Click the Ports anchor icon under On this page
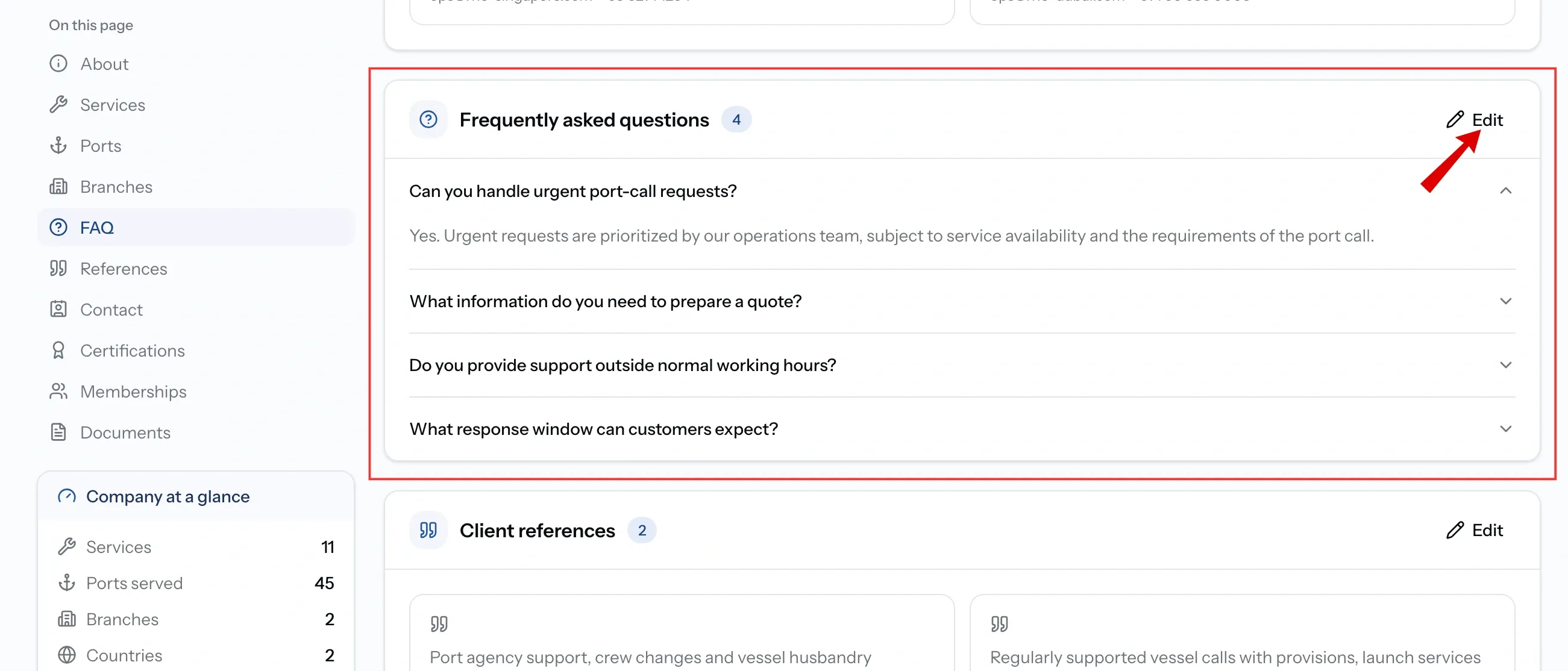 point(58,145)
